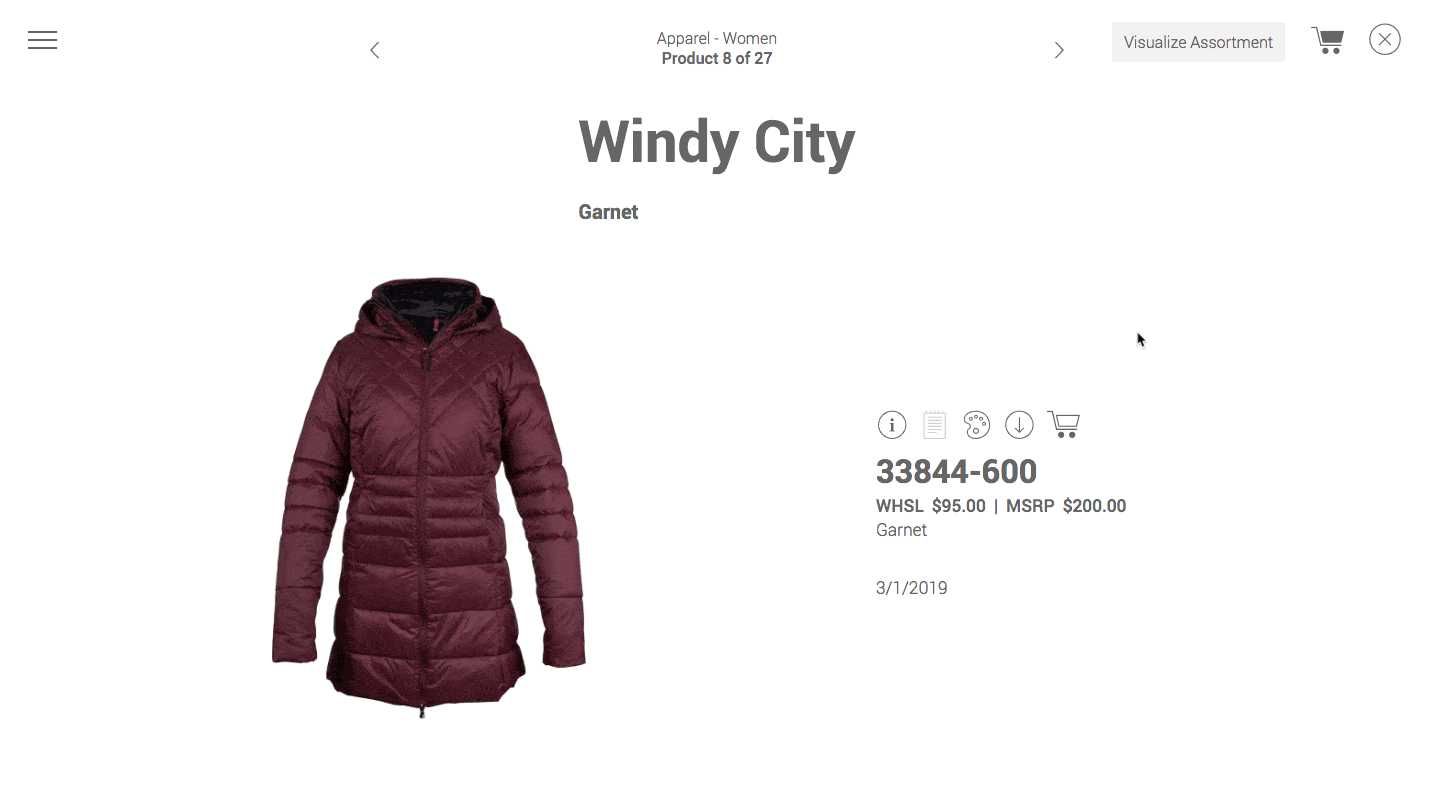Open the notes notepad icon
The image size is (1433, 793).
click(934, 425)
